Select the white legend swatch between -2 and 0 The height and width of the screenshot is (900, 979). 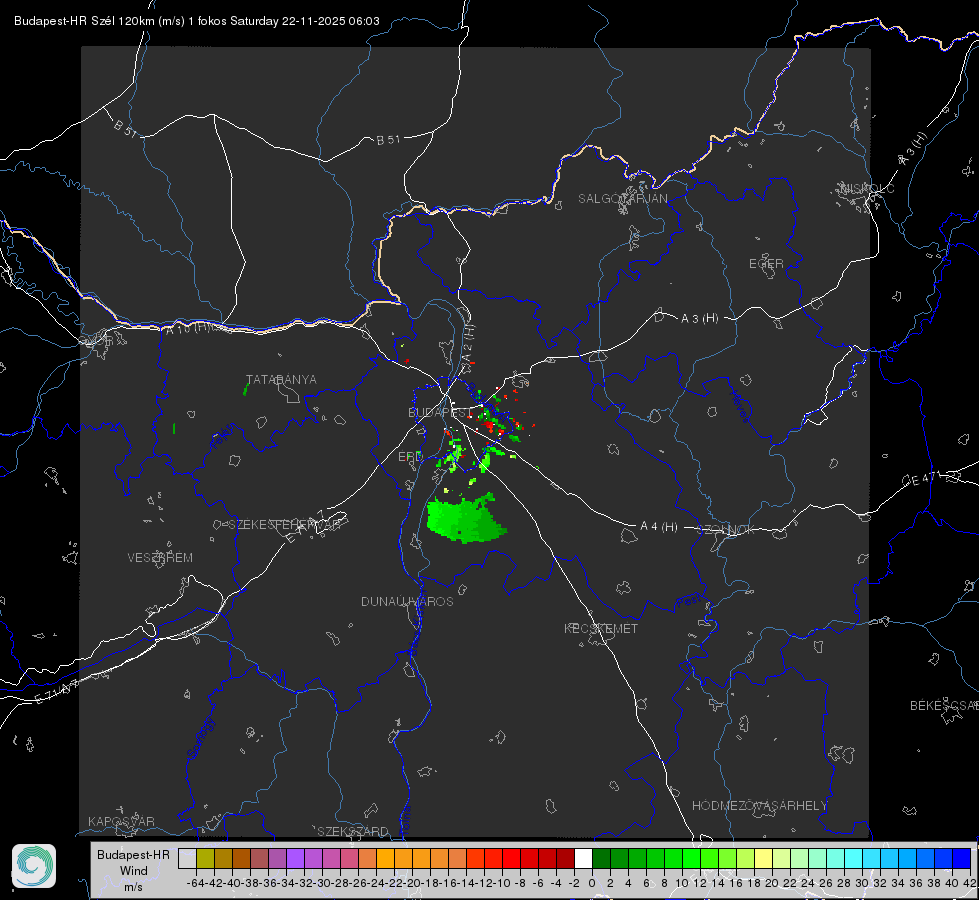[x=583, y=858]
